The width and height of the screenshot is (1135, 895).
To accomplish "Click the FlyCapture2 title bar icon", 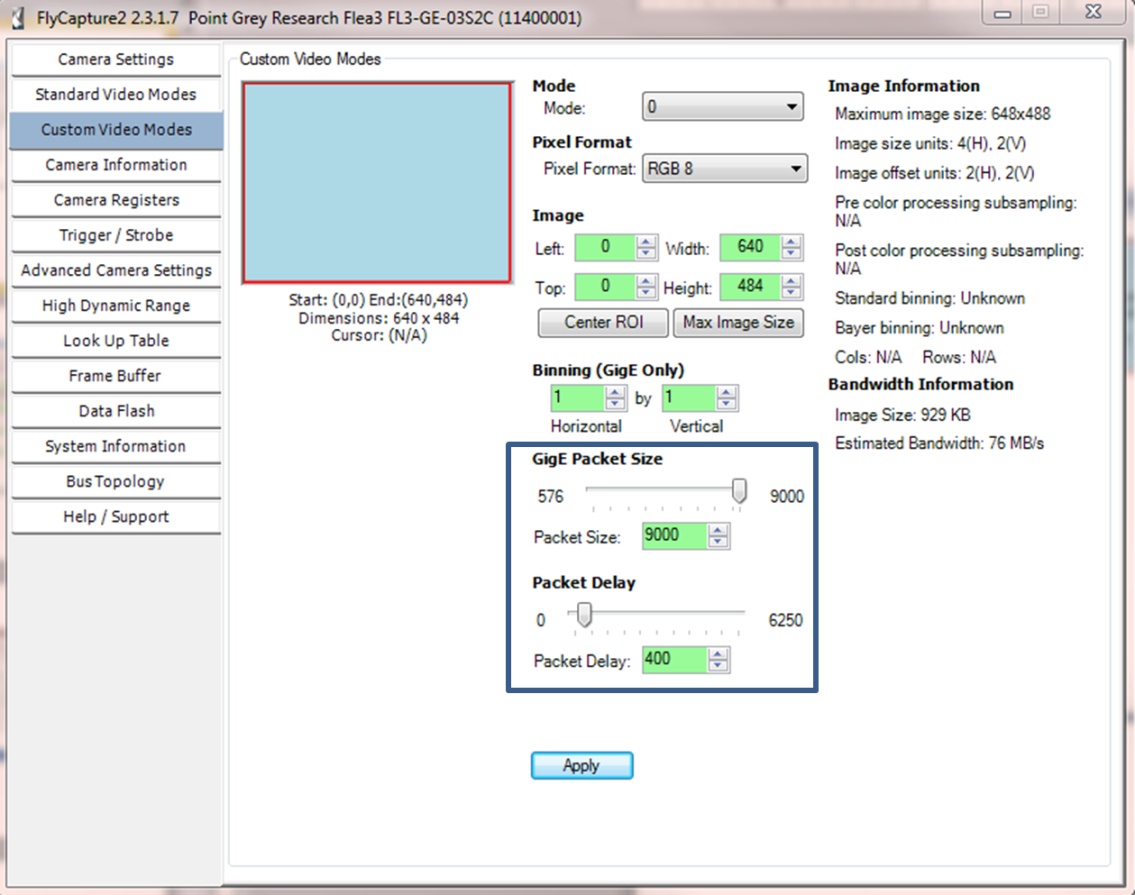I will [x=17, y=17].
